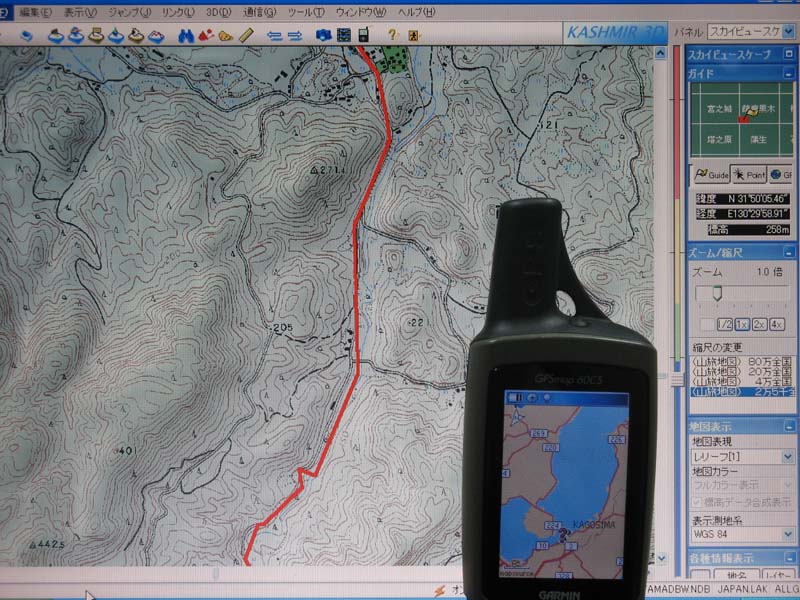Select 80万全国 in the scale list
The image size is (800, 600).
(742, 360)
